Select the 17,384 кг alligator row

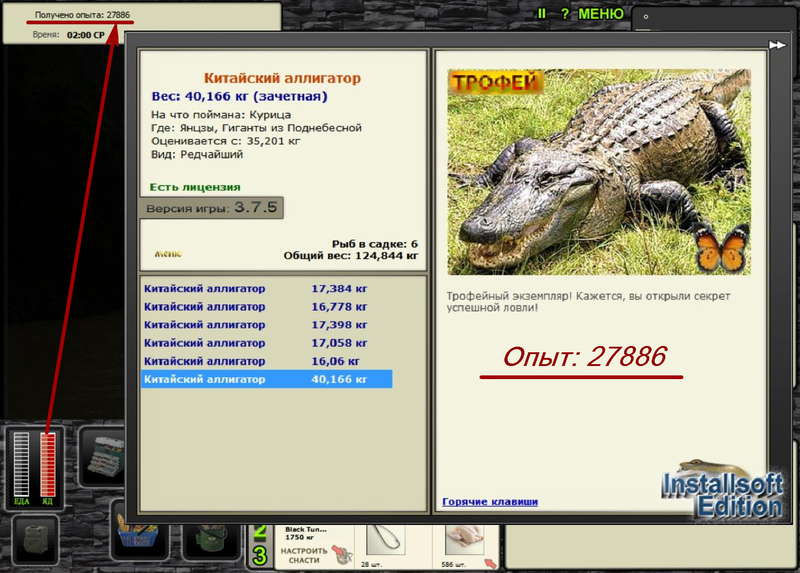click(x=266, y=289)
